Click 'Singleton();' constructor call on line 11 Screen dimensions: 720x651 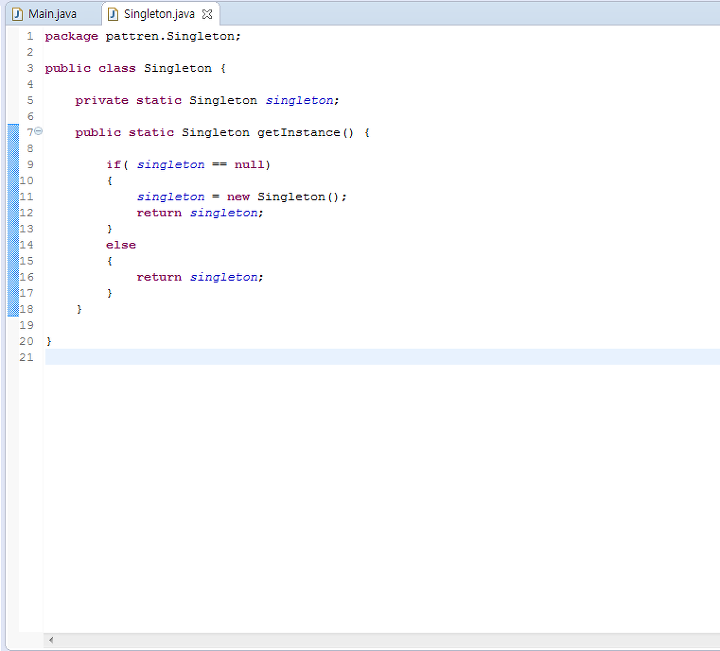[302, 197]
